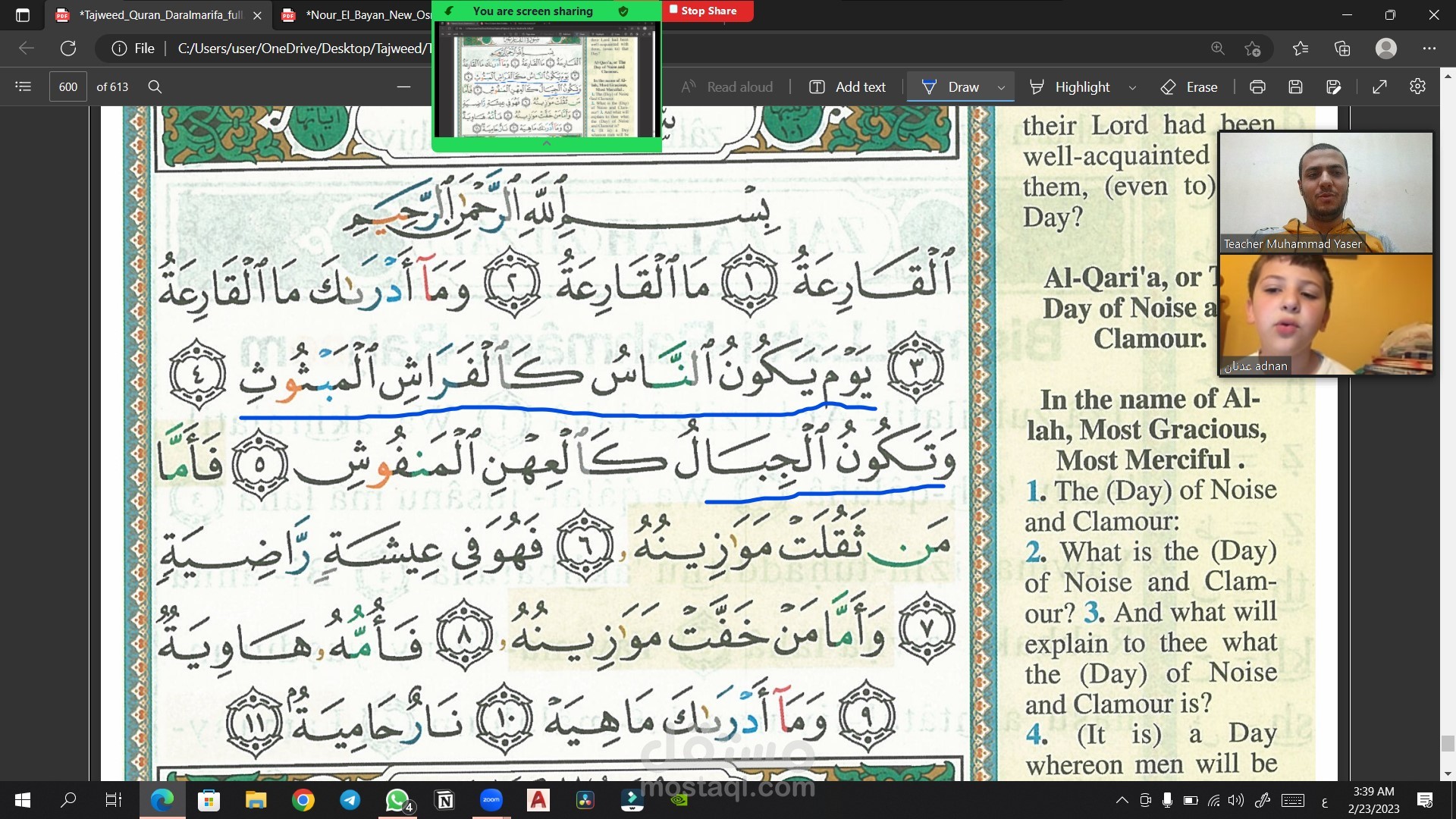Viewport: 1456px width, 819px height.
Task: Open the Windows Start menu
Action: point(23,800)
